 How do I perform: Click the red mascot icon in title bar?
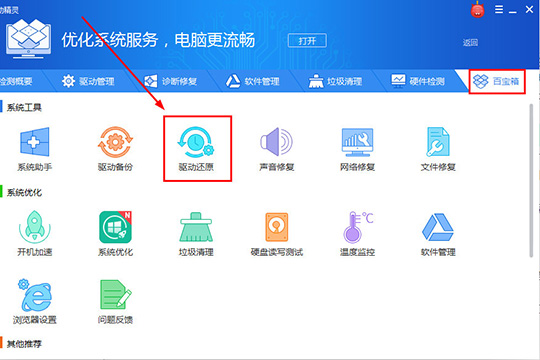(477, 9)
